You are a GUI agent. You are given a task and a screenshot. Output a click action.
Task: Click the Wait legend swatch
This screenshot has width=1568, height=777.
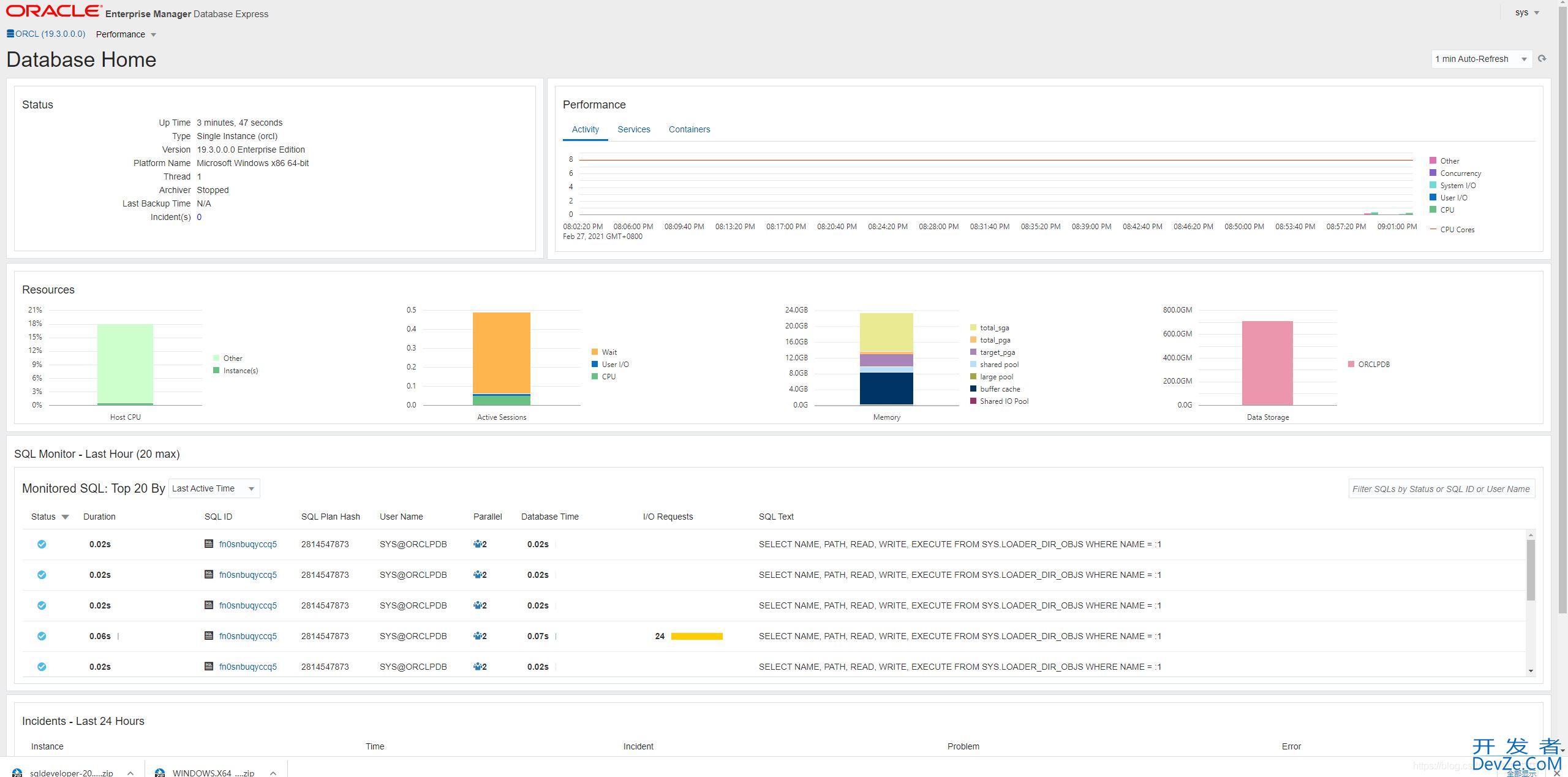coord(595,352)
